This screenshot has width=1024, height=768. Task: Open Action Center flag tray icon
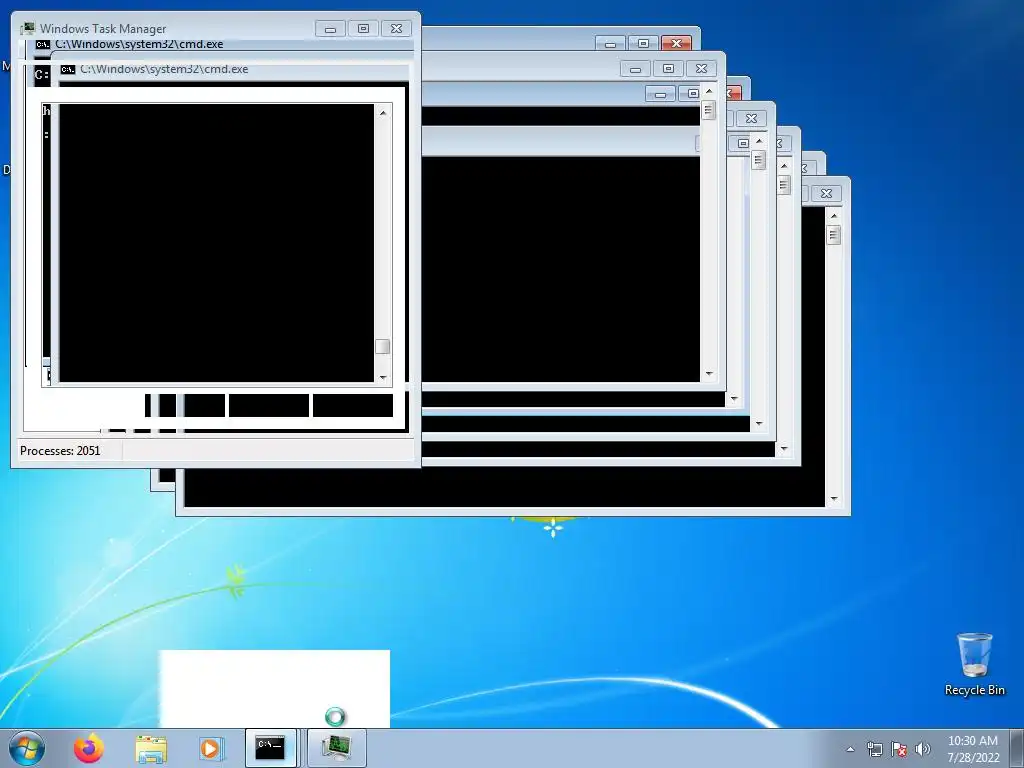tap(899, 749)
